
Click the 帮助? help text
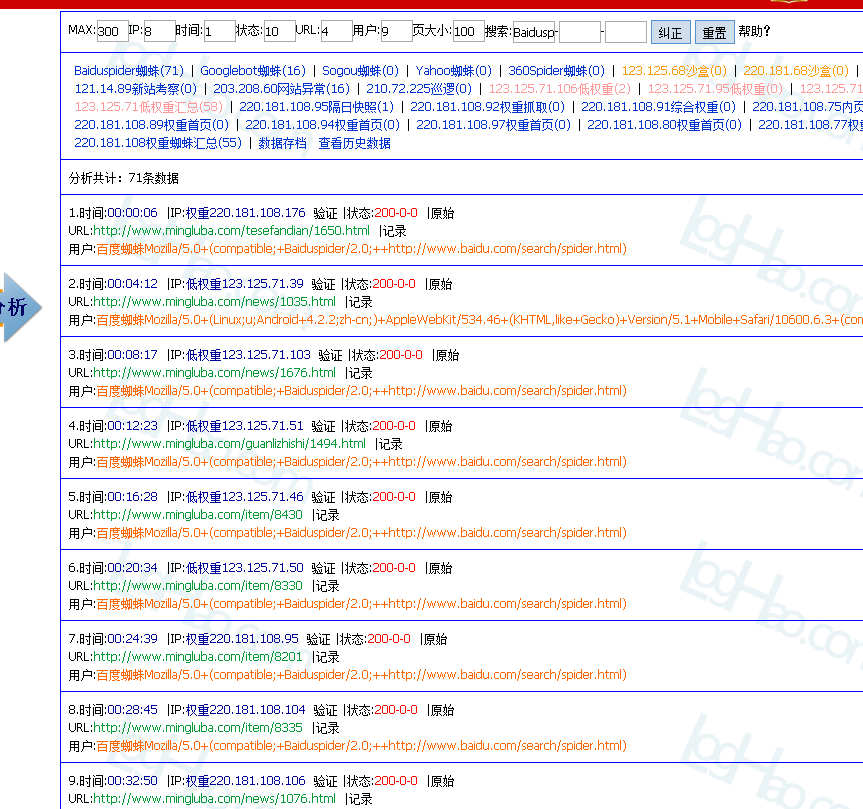coord(754,31)
